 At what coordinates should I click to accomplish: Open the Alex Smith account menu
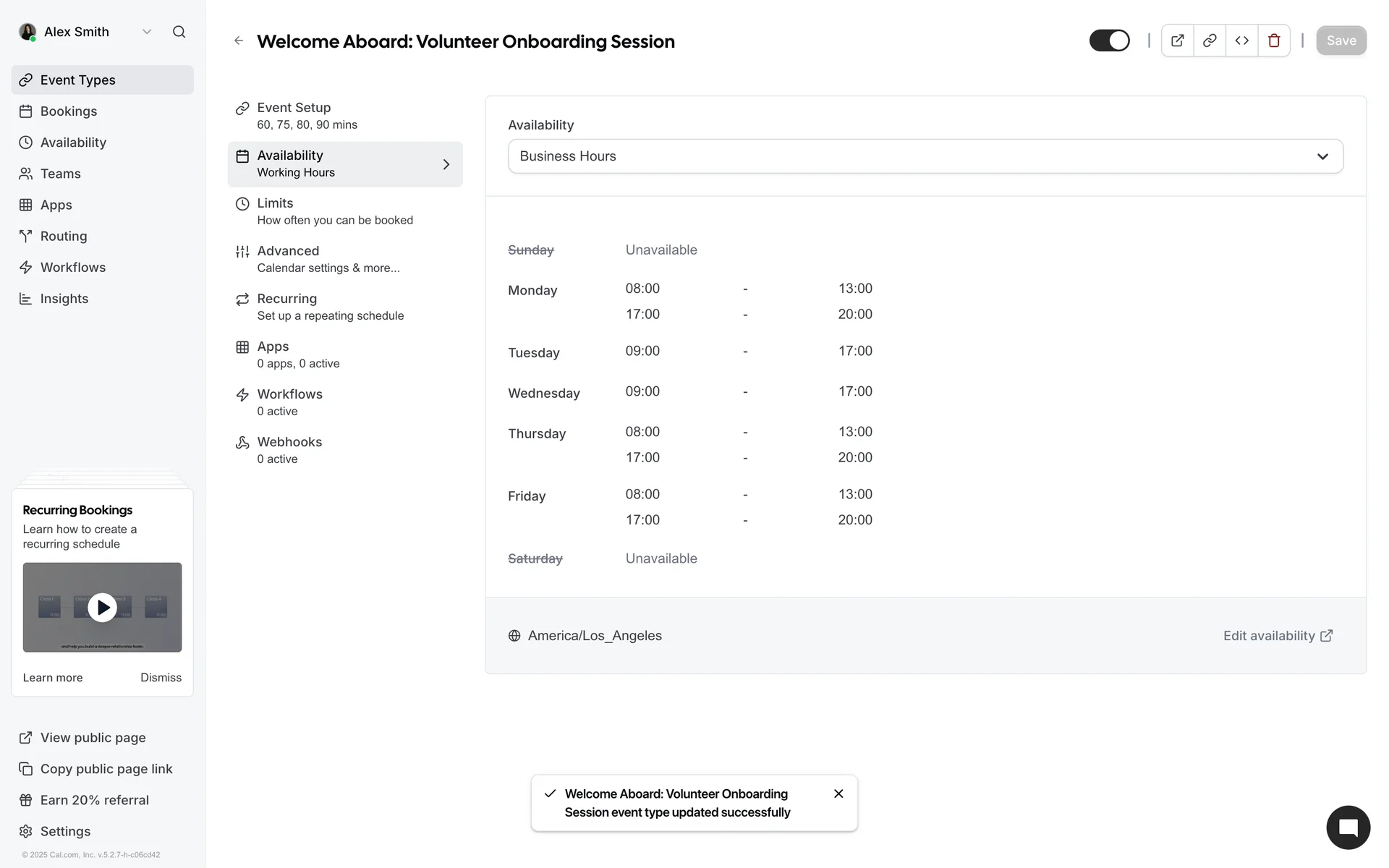(85, 32)
